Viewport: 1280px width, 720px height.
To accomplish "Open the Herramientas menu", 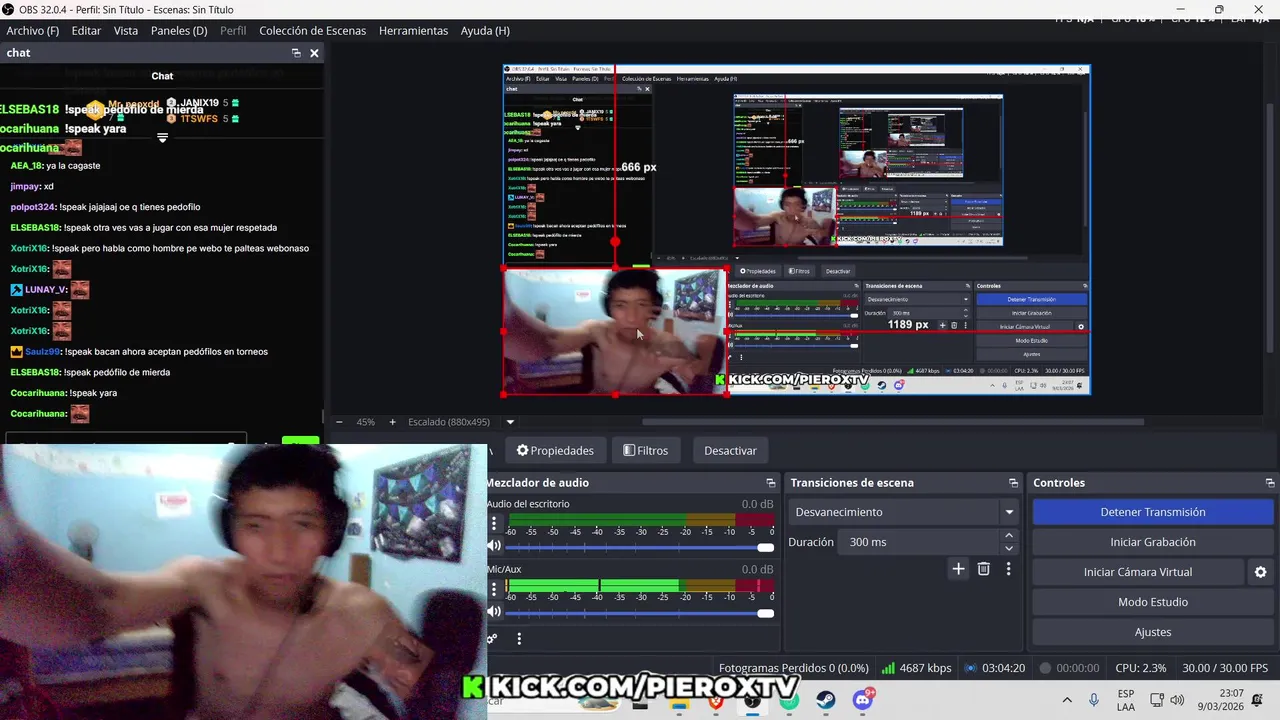I will pos(413,31).
